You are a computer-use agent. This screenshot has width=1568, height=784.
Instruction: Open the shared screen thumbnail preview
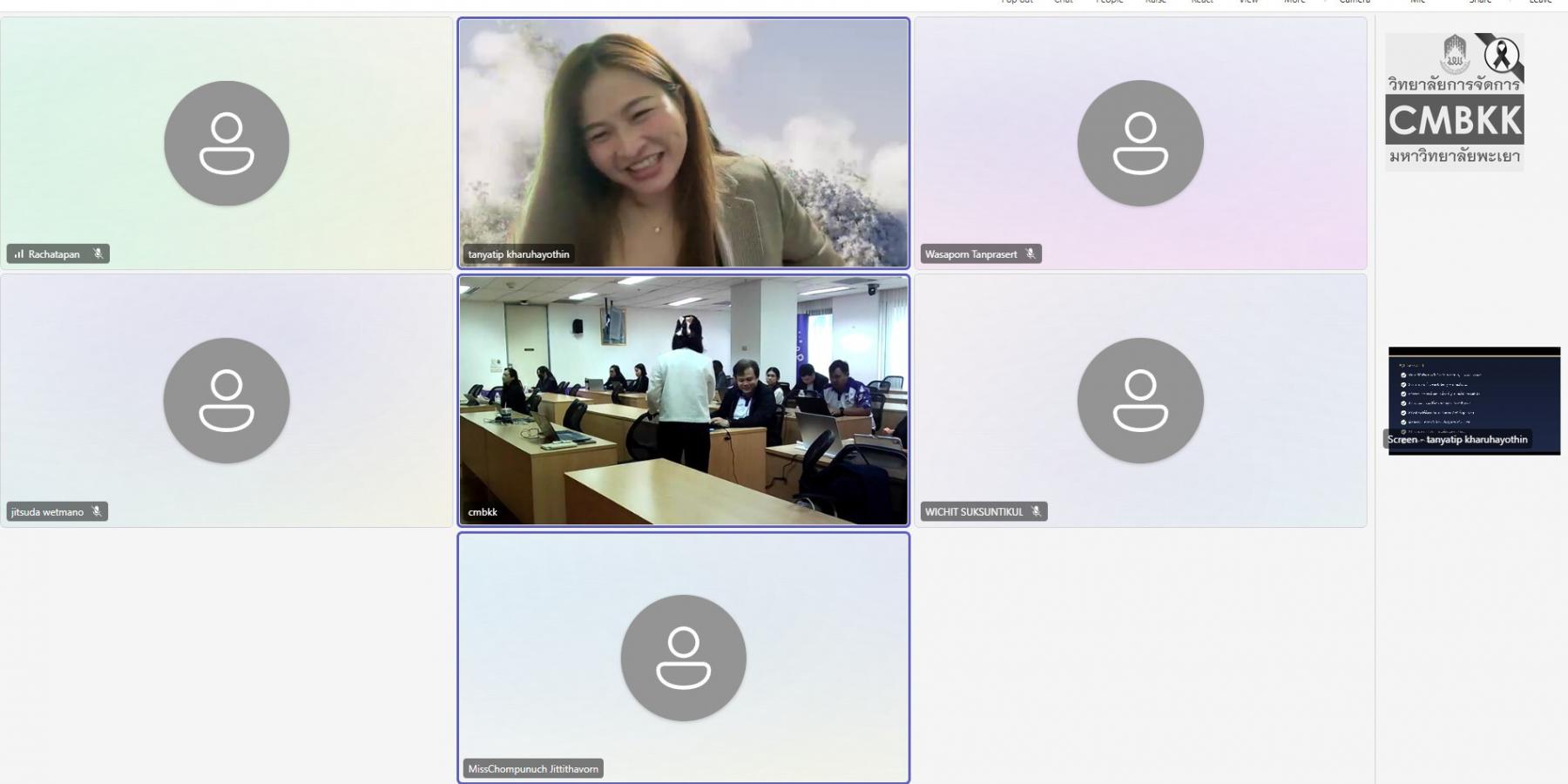tap(1474, 392)
